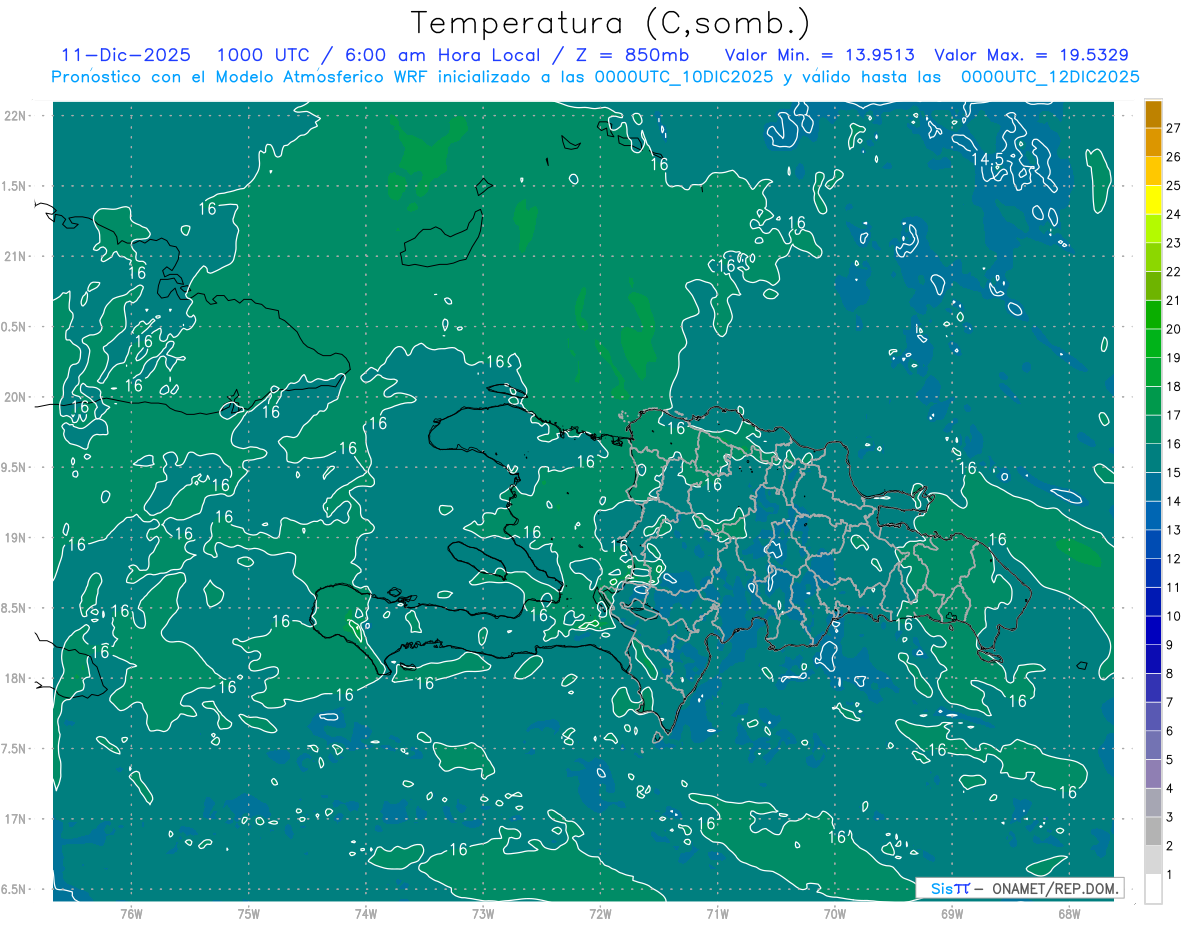
Task: Click the title 'Temperatura (C,somb.)'
Action: click(611, 24)
